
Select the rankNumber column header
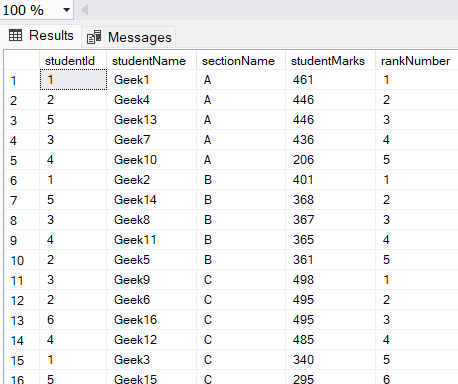click(x=417, y=61)
